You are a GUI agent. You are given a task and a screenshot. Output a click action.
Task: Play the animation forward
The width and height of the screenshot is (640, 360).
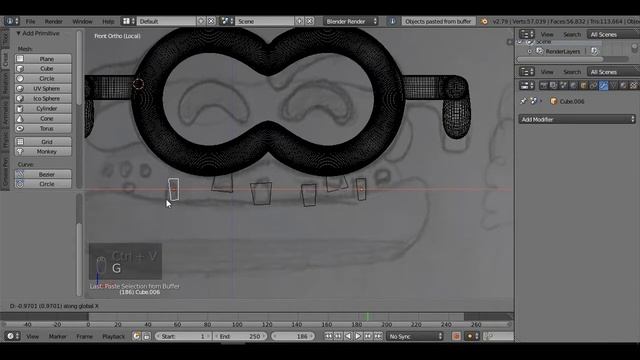[x=358, y=336]
